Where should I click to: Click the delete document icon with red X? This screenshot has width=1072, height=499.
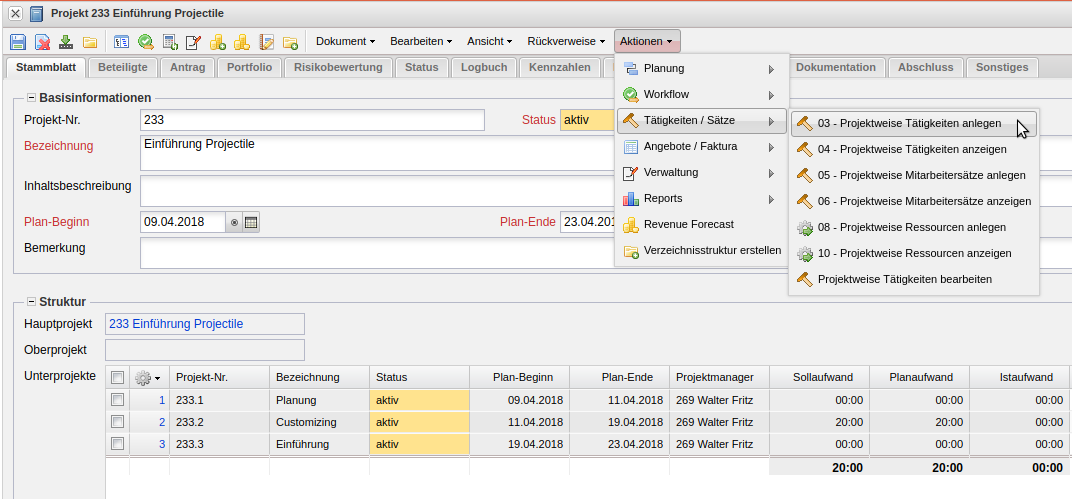tap(42, 42)
